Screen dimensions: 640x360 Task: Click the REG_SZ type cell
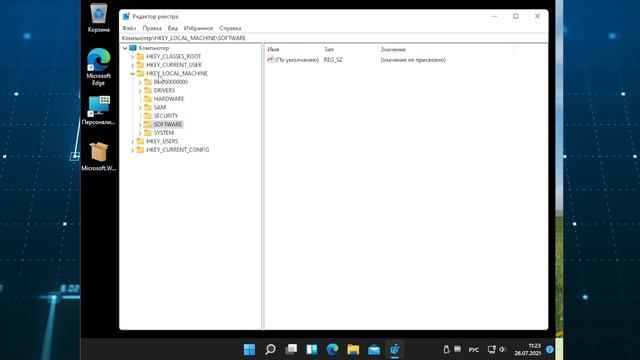[x=333, y=60]
